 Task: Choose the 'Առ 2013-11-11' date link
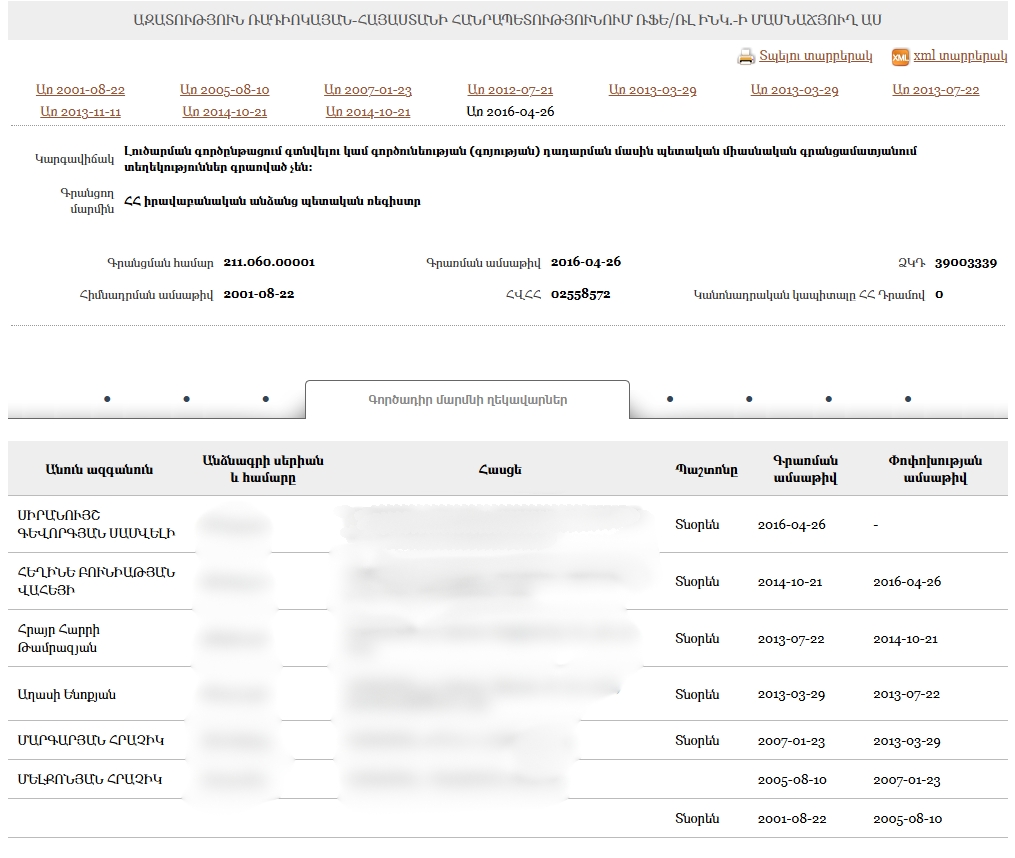click(x=80, y=112)
